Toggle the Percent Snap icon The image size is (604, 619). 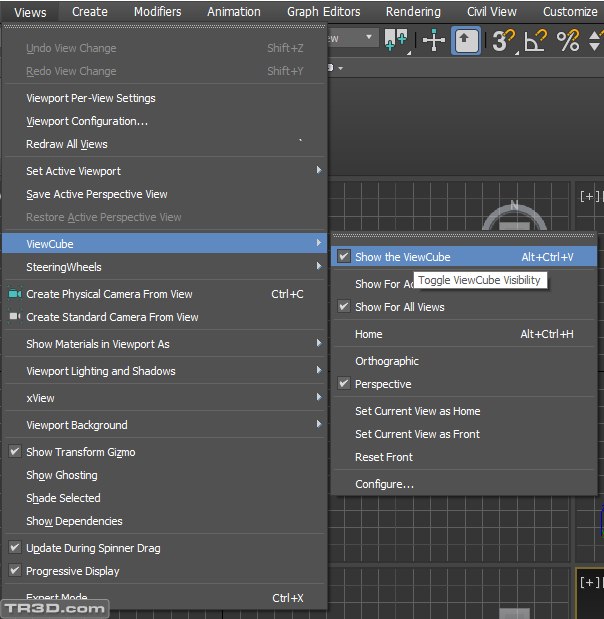coord(567,40)
